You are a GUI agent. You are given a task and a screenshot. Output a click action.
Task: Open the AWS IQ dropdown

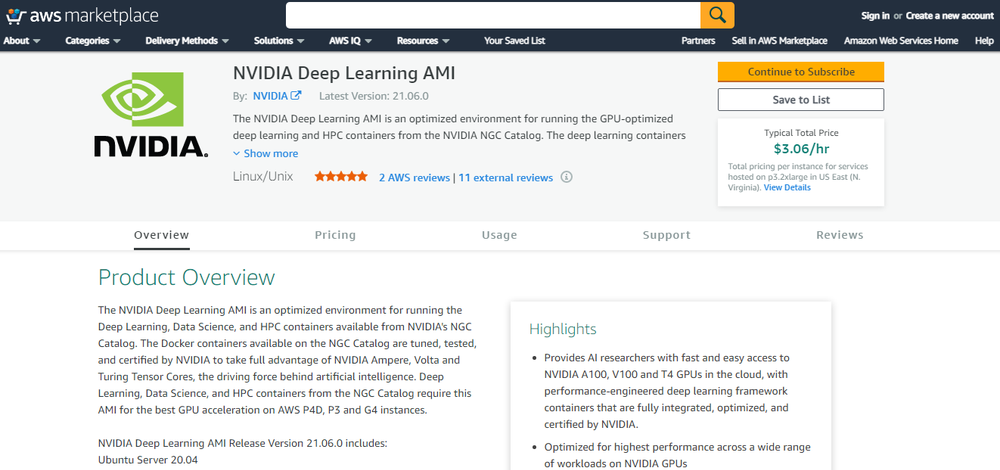pyautogui.click(x=350, y=41)
